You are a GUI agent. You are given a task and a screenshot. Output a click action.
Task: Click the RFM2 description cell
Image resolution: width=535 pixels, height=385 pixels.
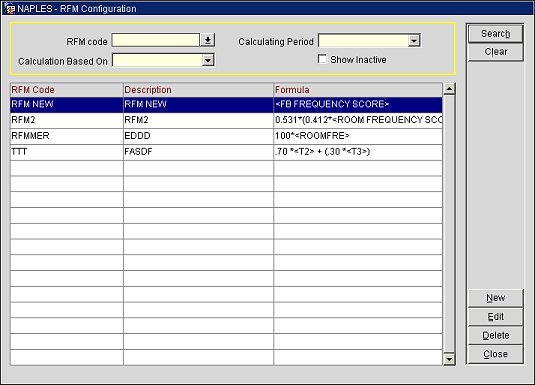[198, 120]
